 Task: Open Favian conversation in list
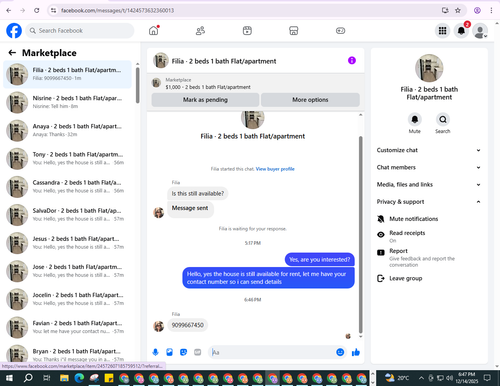click(x=67, y=327)
